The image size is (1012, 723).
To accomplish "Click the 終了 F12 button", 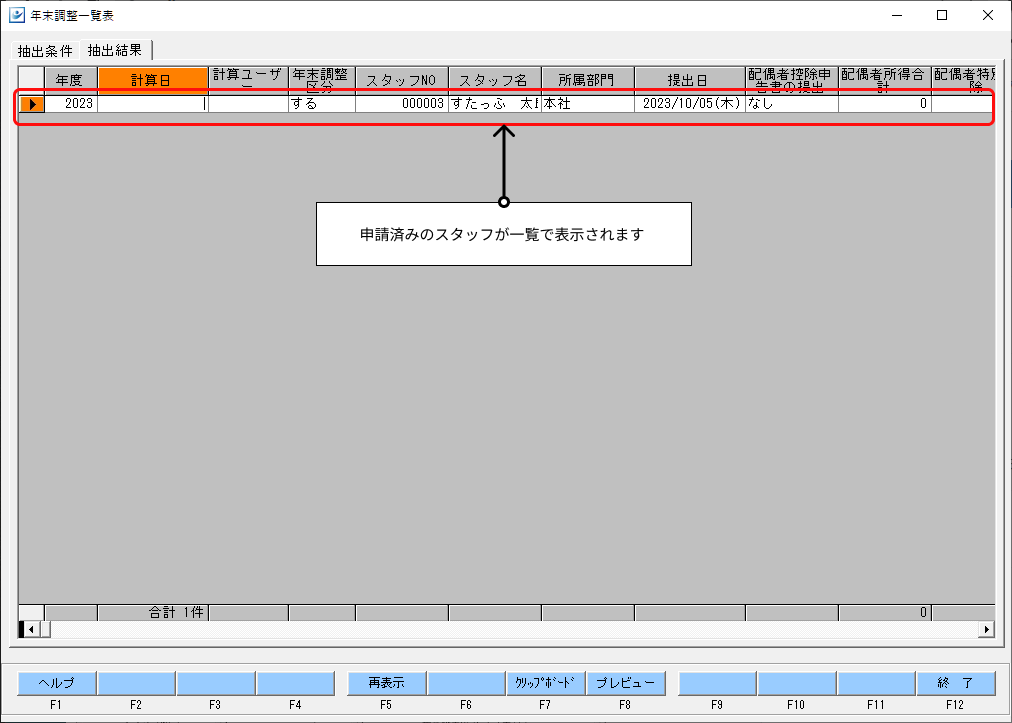I will (x=956, y=683).
